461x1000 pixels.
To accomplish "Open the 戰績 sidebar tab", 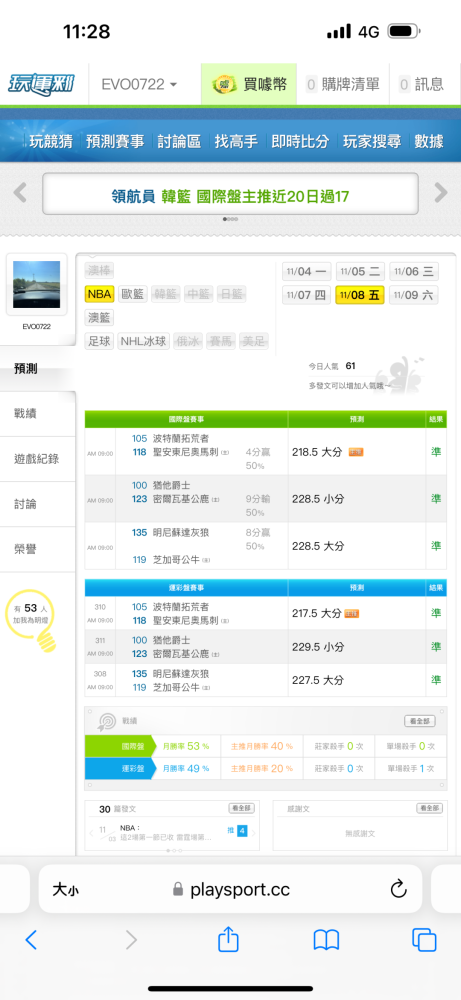I will 38,414.
